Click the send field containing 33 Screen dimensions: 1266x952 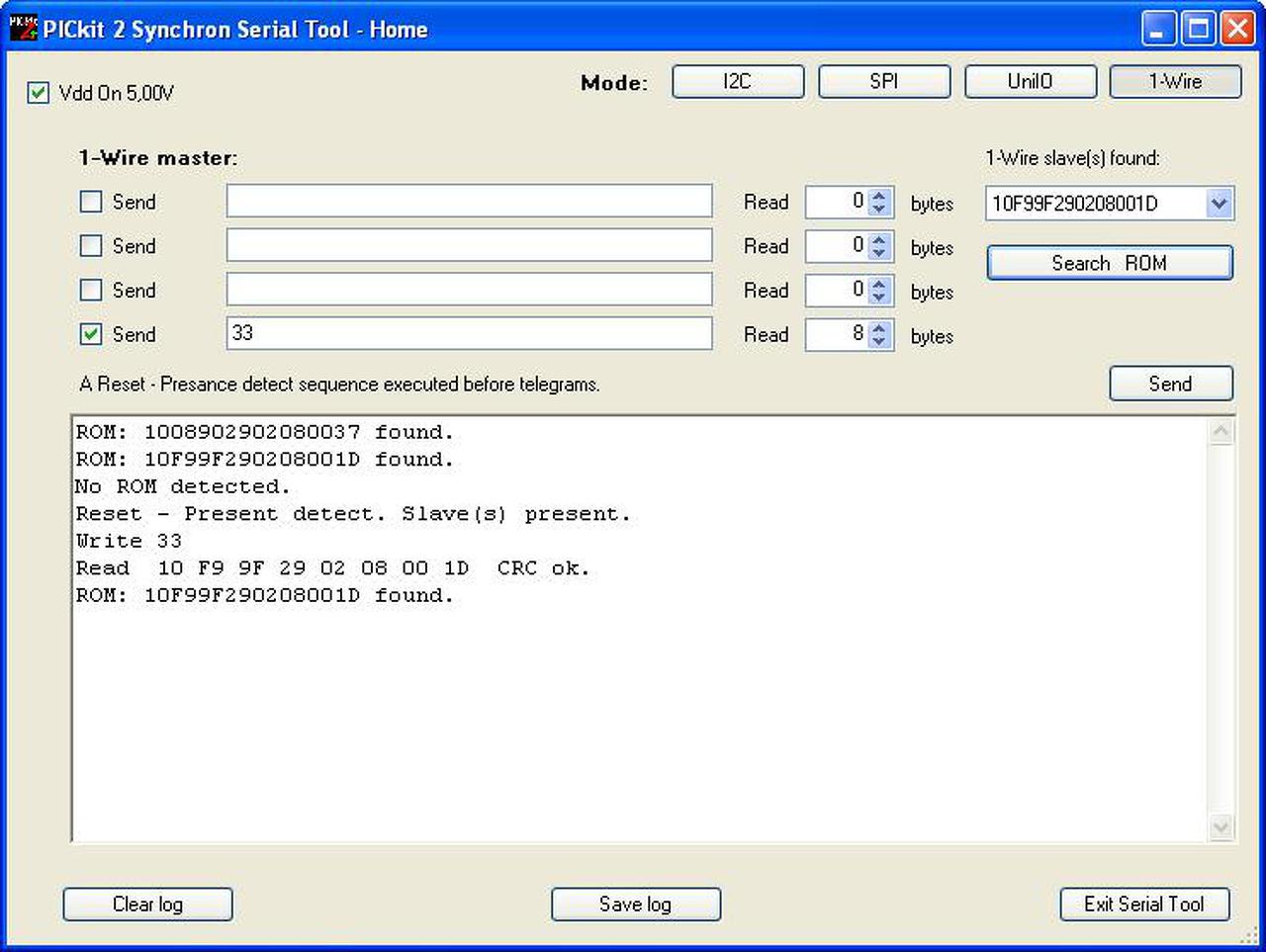click(x=469, y=333)
